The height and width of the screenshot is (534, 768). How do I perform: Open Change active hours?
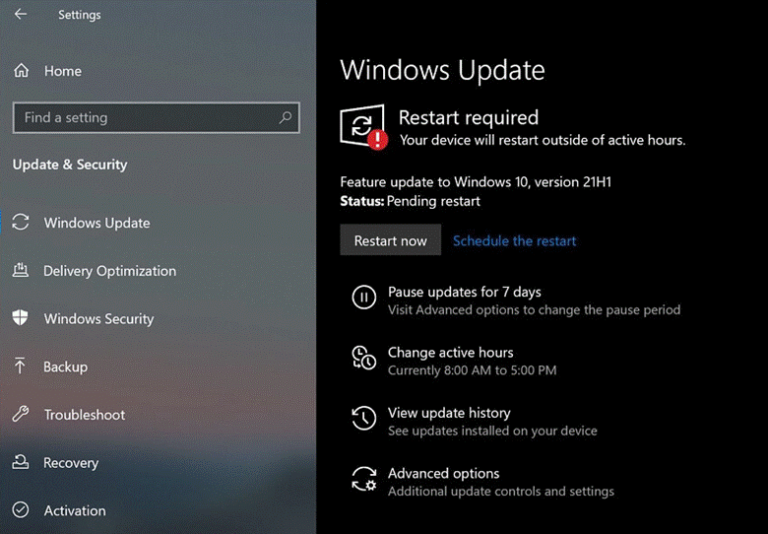(451, 352)
